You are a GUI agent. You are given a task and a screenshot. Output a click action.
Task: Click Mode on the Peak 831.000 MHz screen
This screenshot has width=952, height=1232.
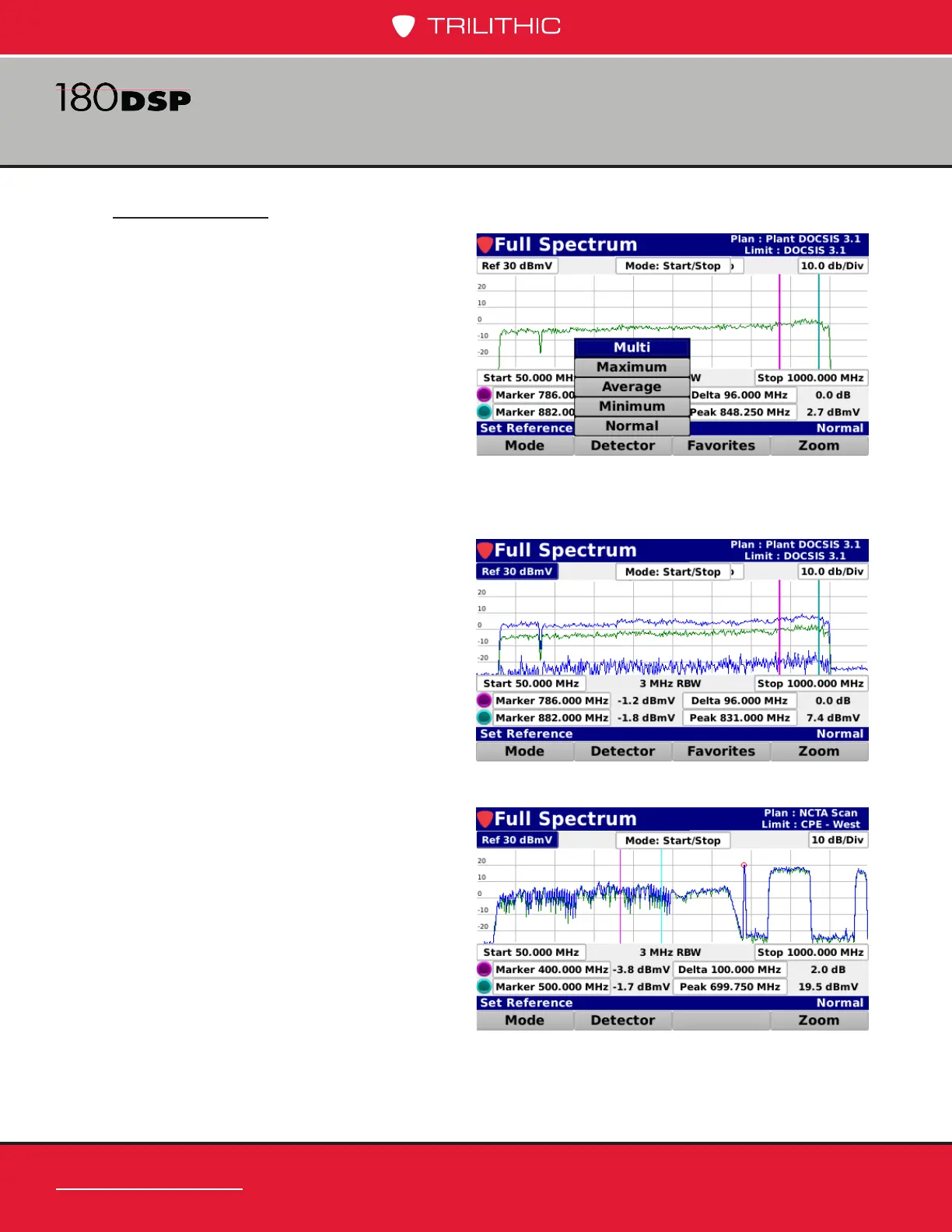(525, 751)
